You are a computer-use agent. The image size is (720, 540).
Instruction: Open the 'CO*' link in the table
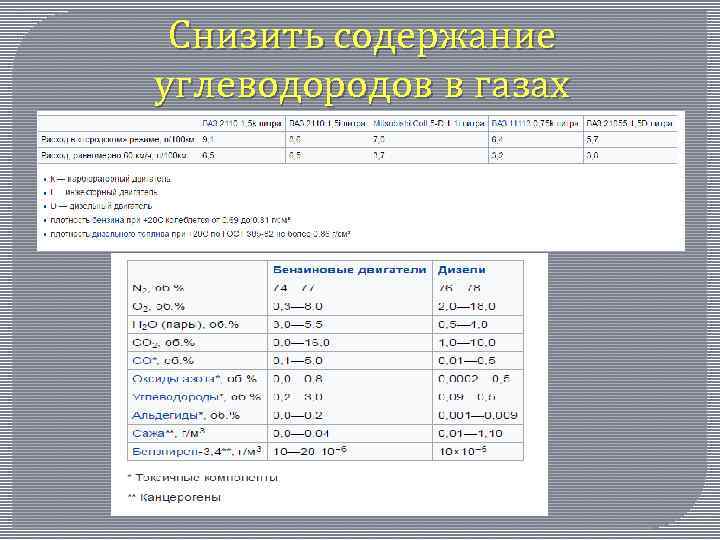tap(145, 361)
